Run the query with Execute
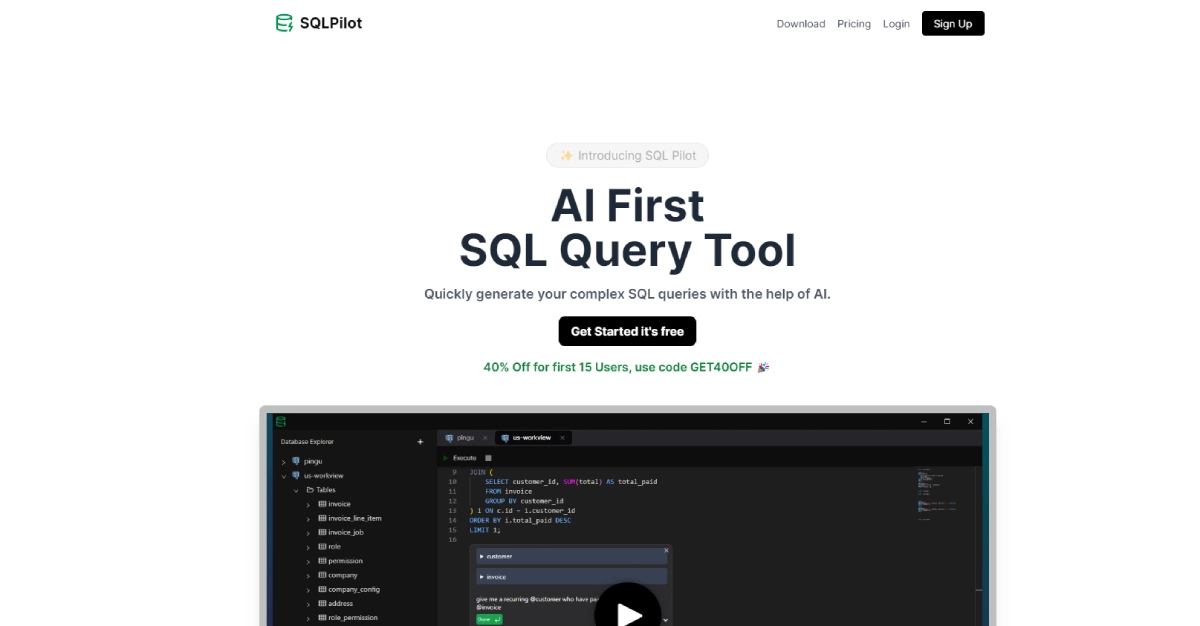1200x626 pixels. point(459,458)
